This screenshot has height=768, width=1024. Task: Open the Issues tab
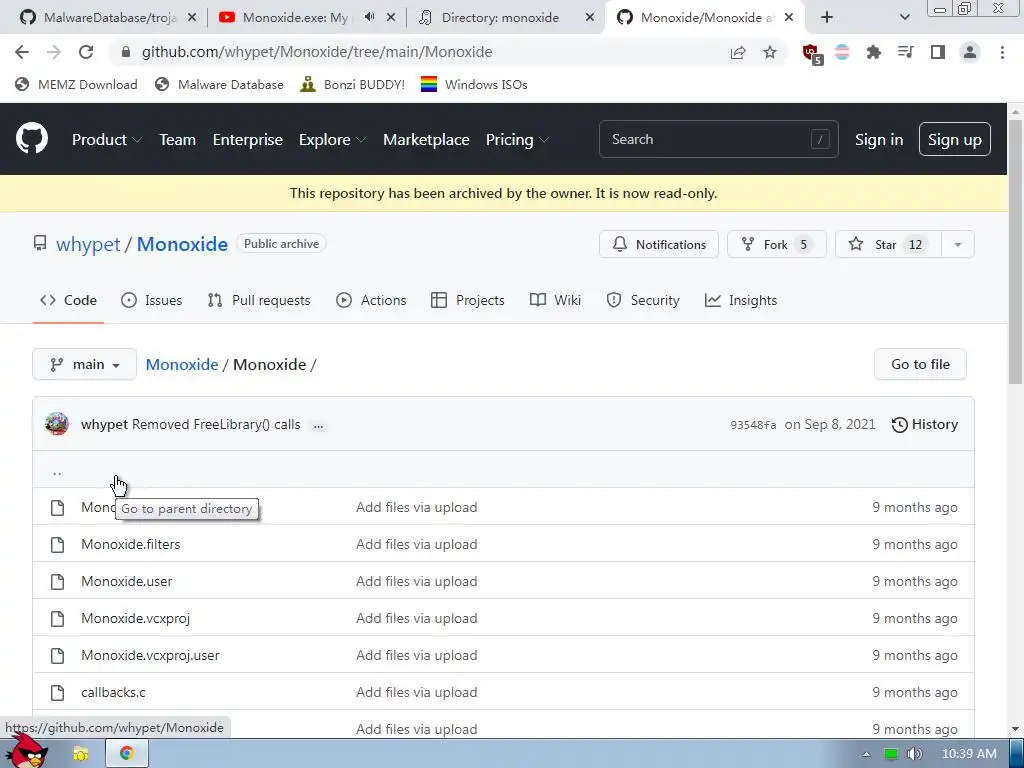pos(152,300)
